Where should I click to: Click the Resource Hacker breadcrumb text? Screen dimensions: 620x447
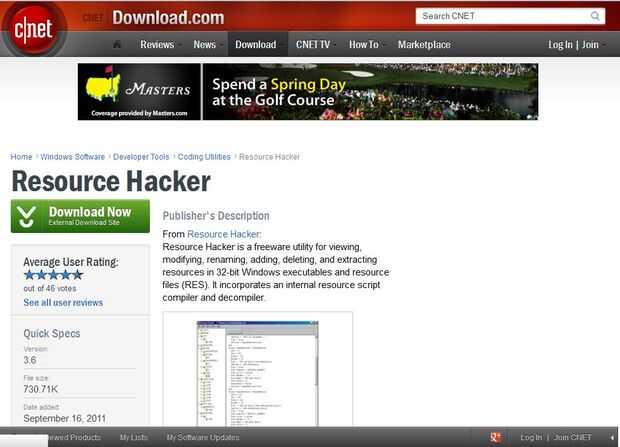tap(269, 157)
